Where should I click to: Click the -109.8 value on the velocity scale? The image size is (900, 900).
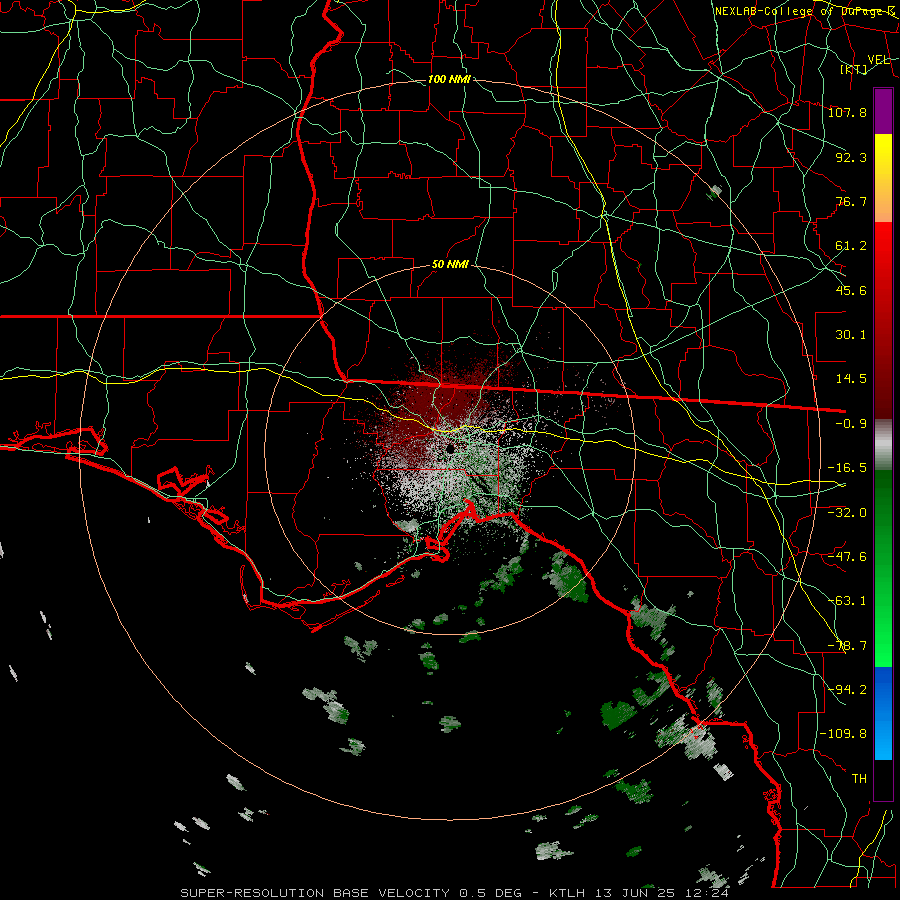(843, 734)
